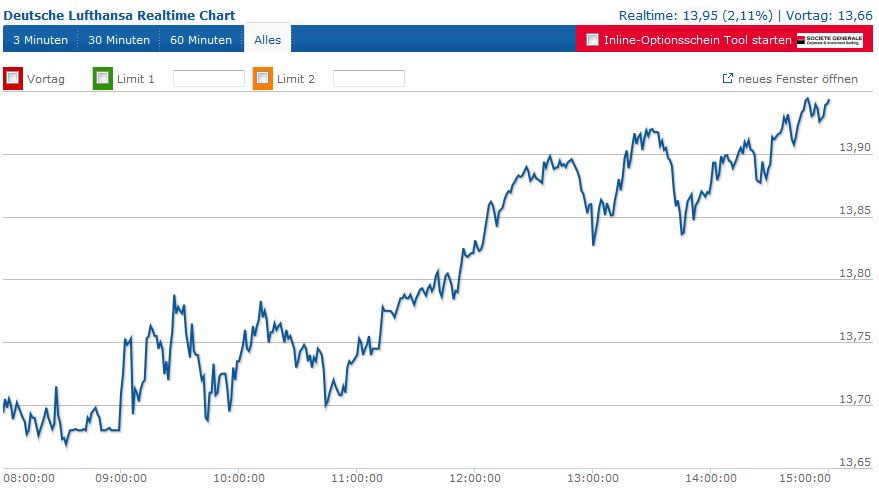Click the Deutsche Lufthansa Realtime Chart title
This screenshot has height=498, width=879.
click(x=119, y=15)
